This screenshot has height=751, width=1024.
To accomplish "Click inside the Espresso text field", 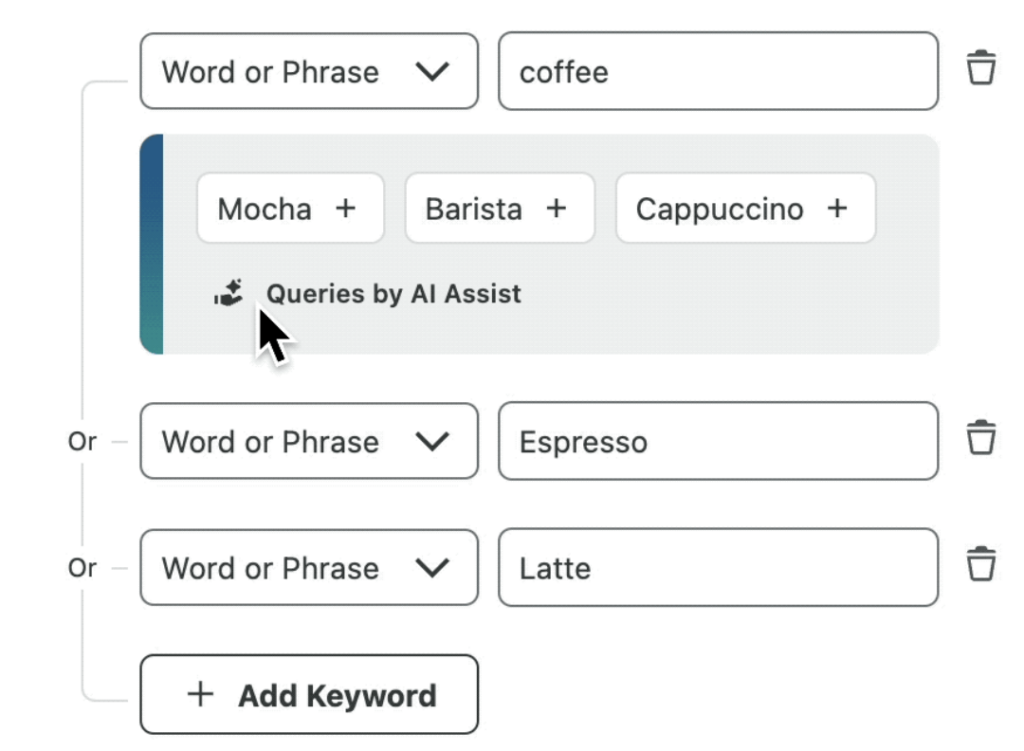I will point(717,441).
